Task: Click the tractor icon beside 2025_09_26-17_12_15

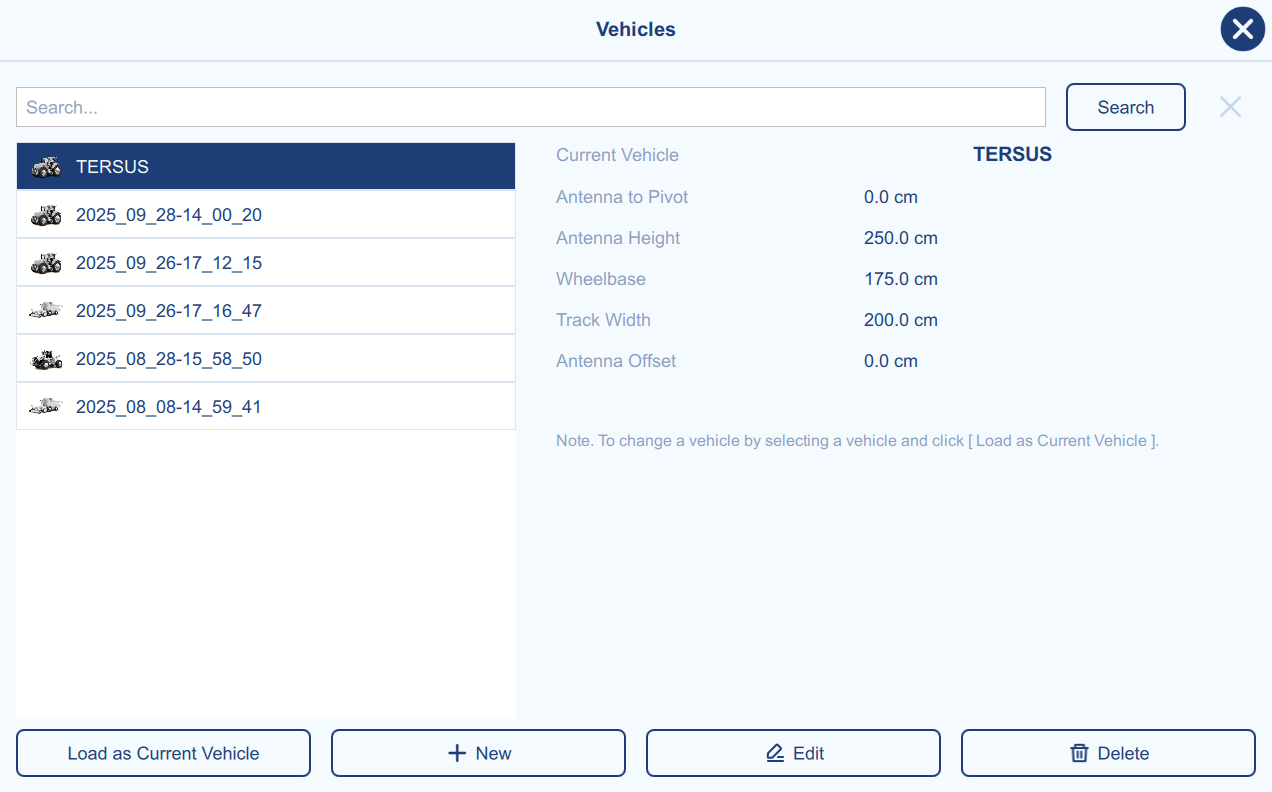Action: [46, 263]
